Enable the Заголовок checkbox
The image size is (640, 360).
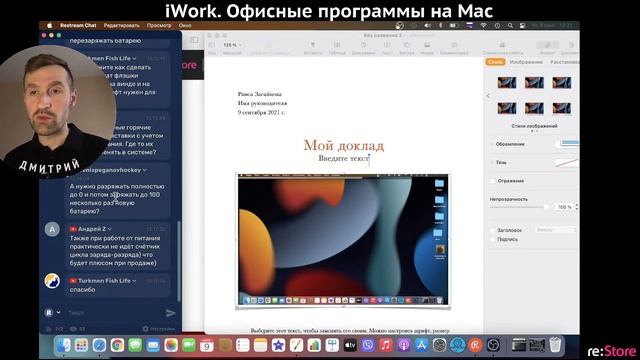[493, 231]
